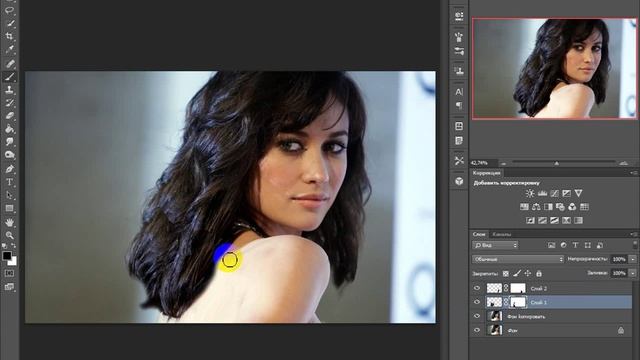
Task: Filter layers by pixel layers
Action: [x=551, y=245]
